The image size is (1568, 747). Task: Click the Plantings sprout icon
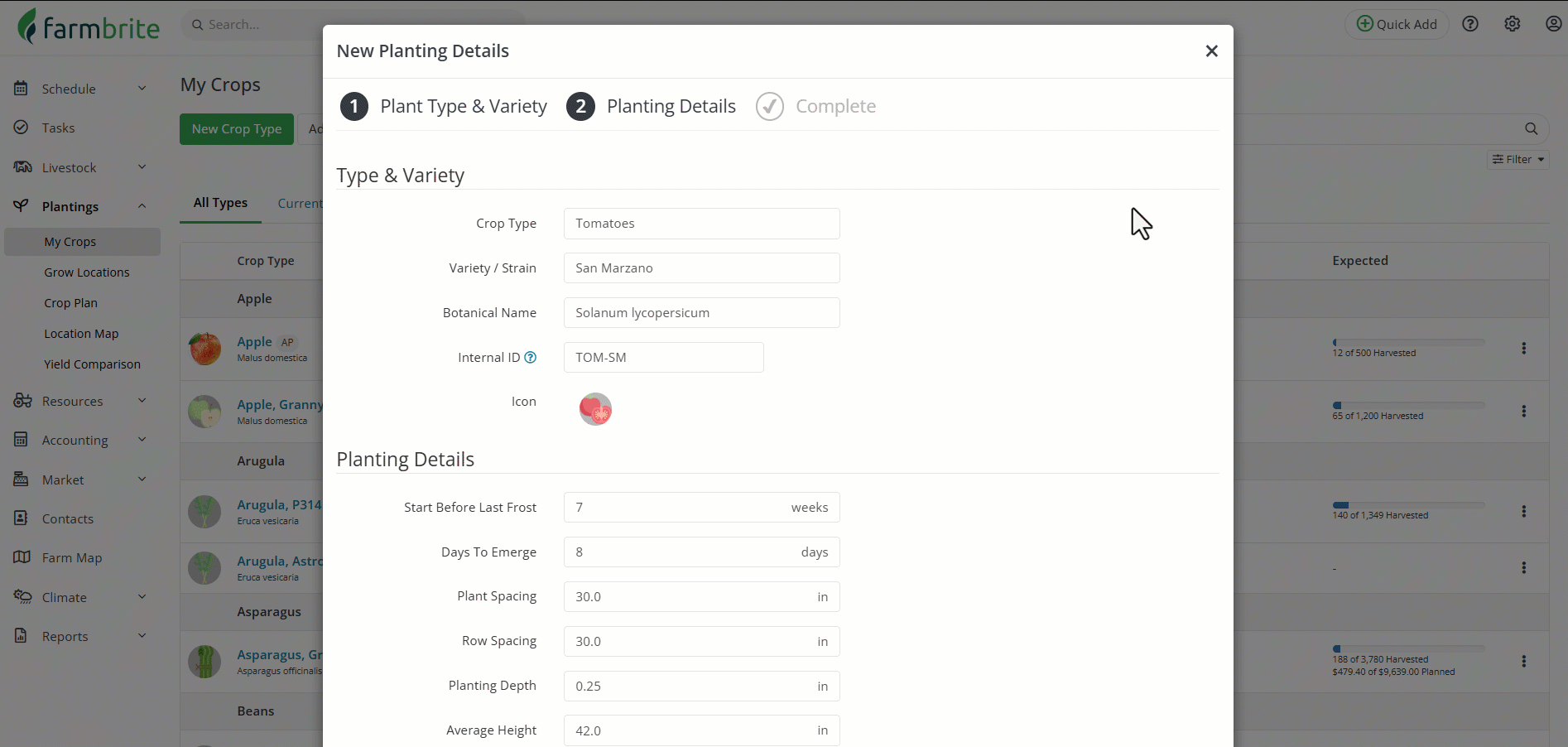coord(22,206)
